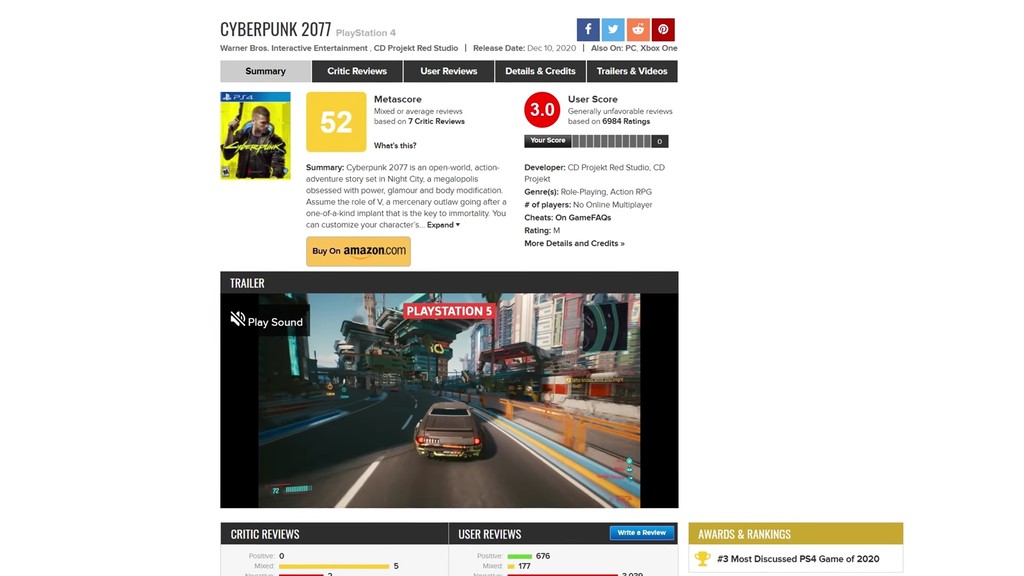Open the 6984 Ratings link
This screenshot has height=576, width=1024.
626,121
